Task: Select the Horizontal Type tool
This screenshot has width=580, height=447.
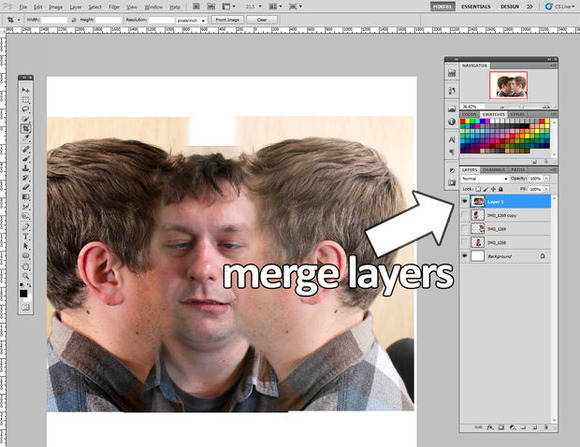Action: pyautogui.click(x=26, y=236)
